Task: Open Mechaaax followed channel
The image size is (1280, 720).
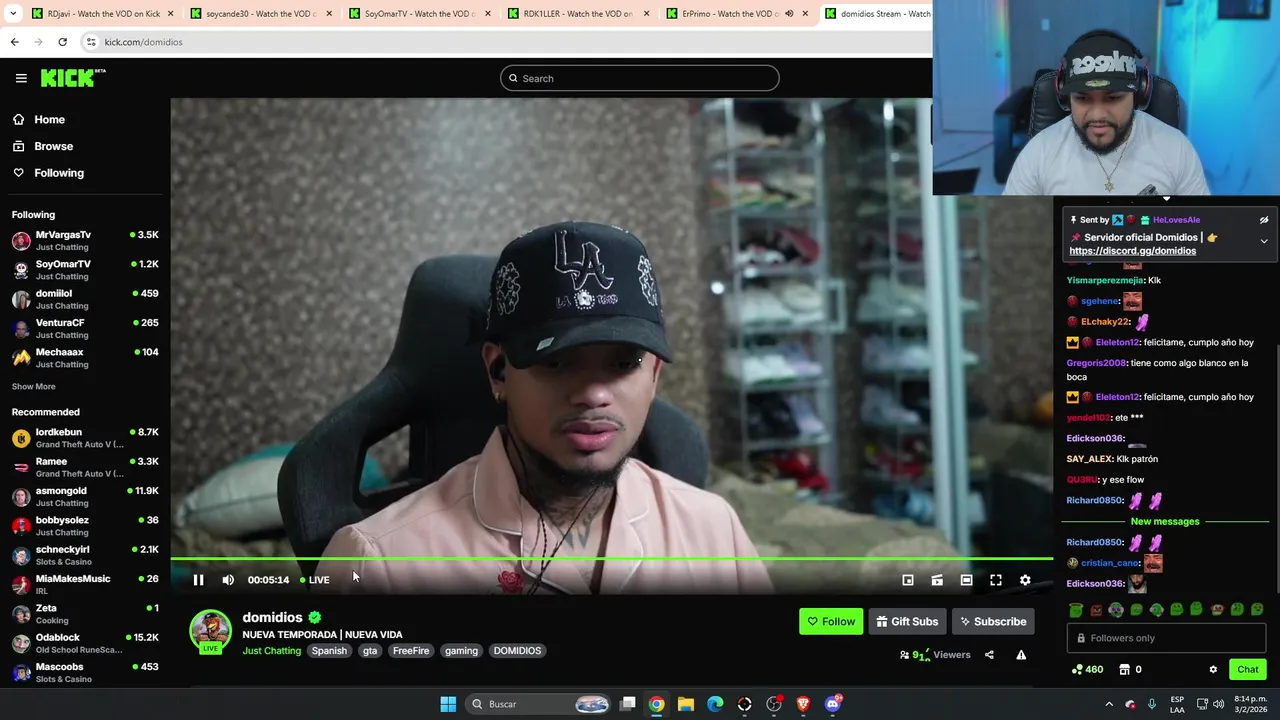Action: 85,358
